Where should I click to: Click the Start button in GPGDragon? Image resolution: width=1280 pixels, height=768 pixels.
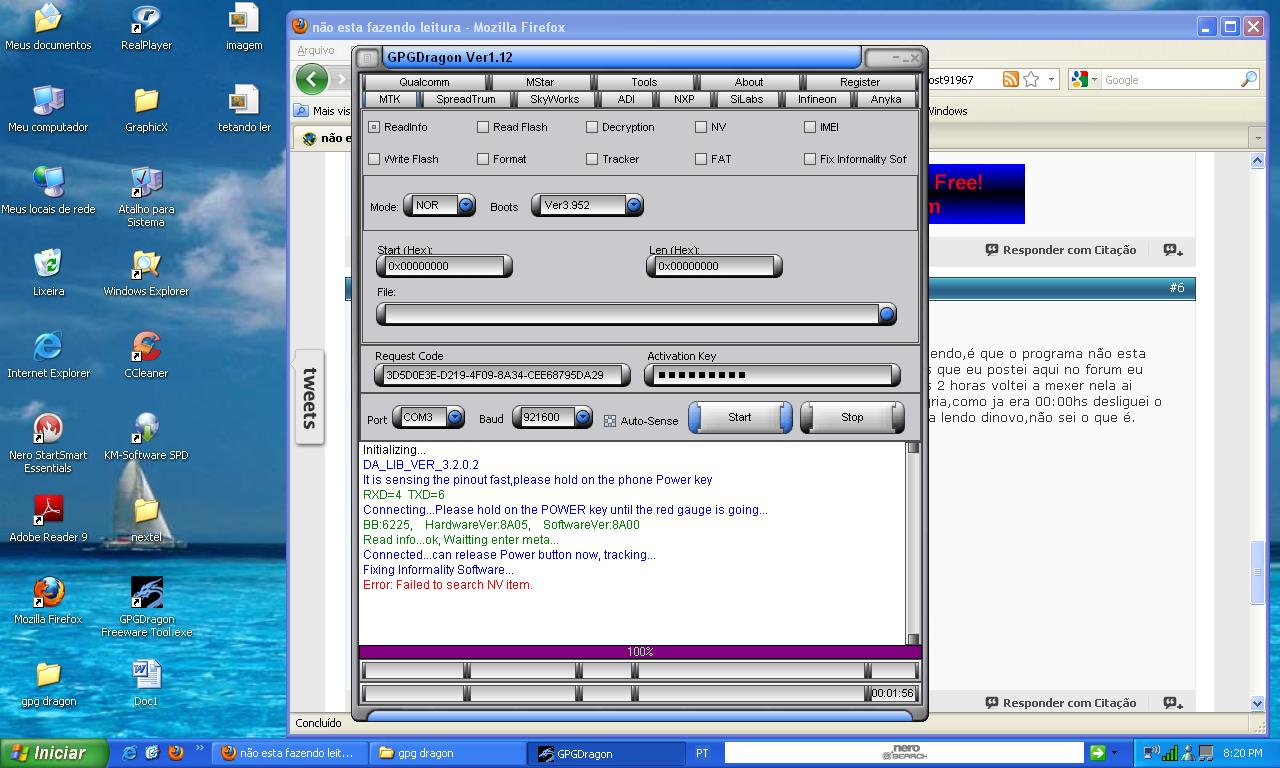(x=740, y=417)
